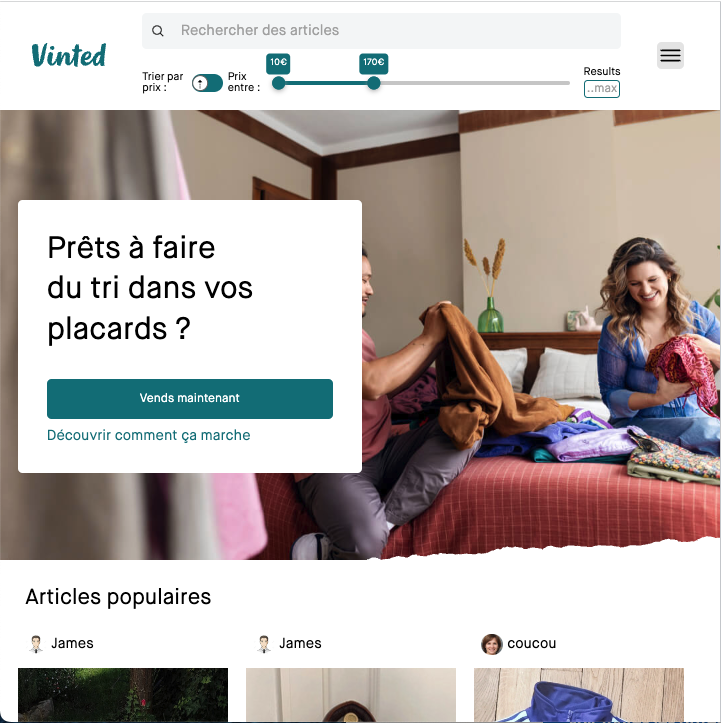Click the 170€ maximum price handle

tap(374, 83)
